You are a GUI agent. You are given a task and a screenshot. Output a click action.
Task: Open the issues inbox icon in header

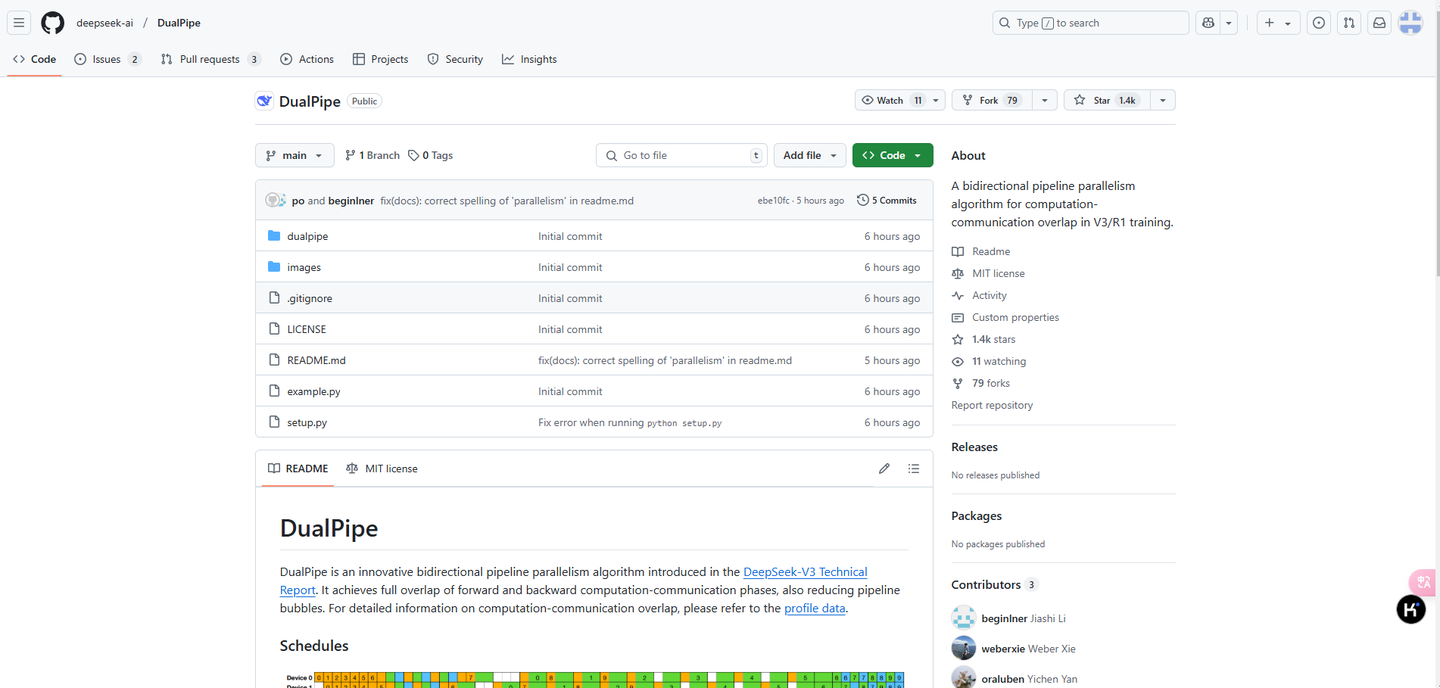pos(1319,23)
